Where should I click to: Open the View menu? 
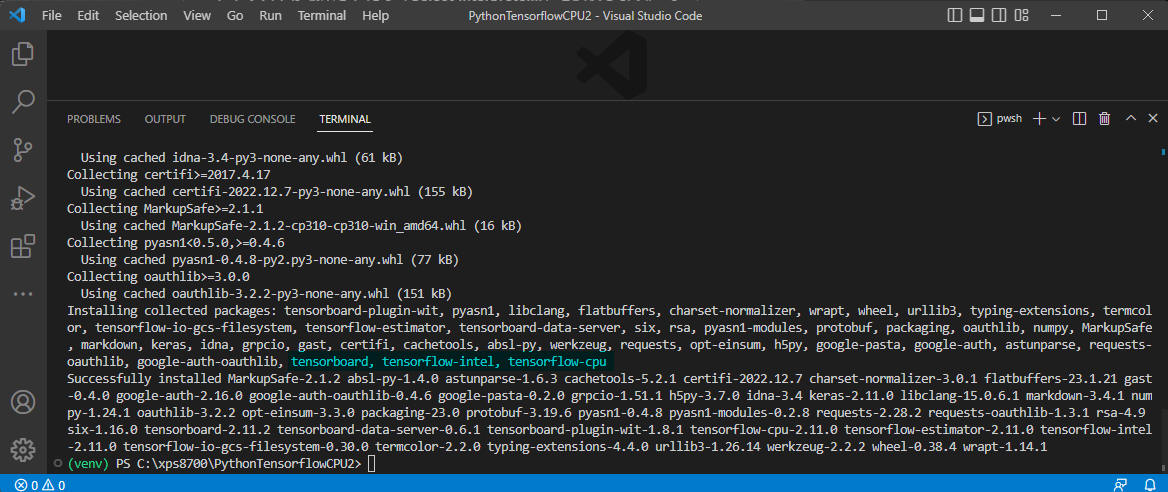(197, 15)
